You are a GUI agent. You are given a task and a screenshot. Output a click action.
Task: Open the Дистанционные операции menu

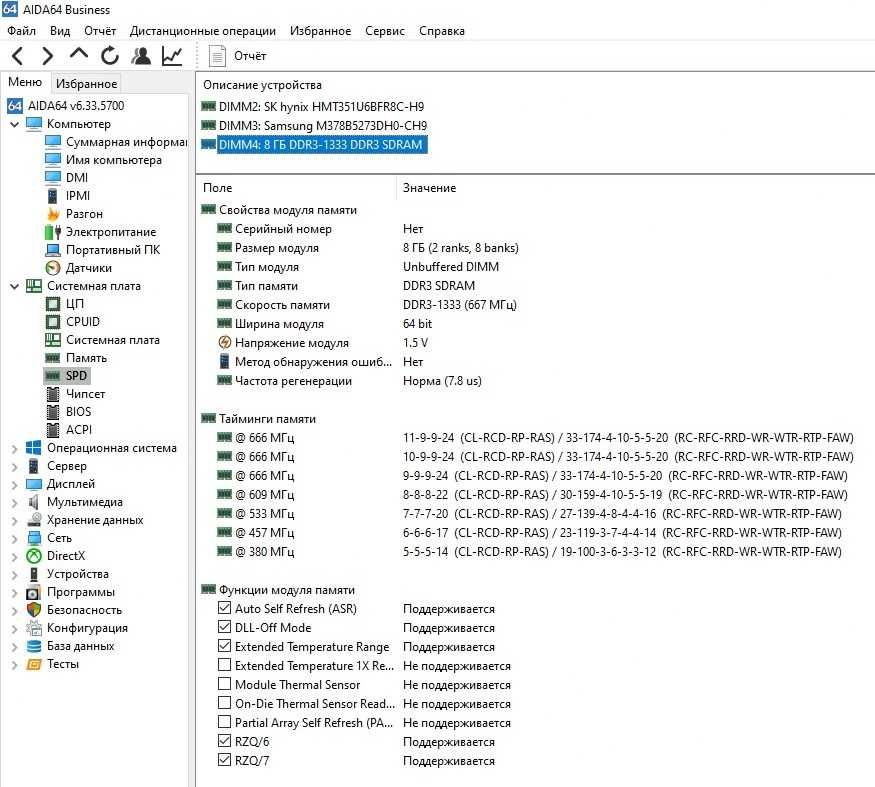[203, 31]
